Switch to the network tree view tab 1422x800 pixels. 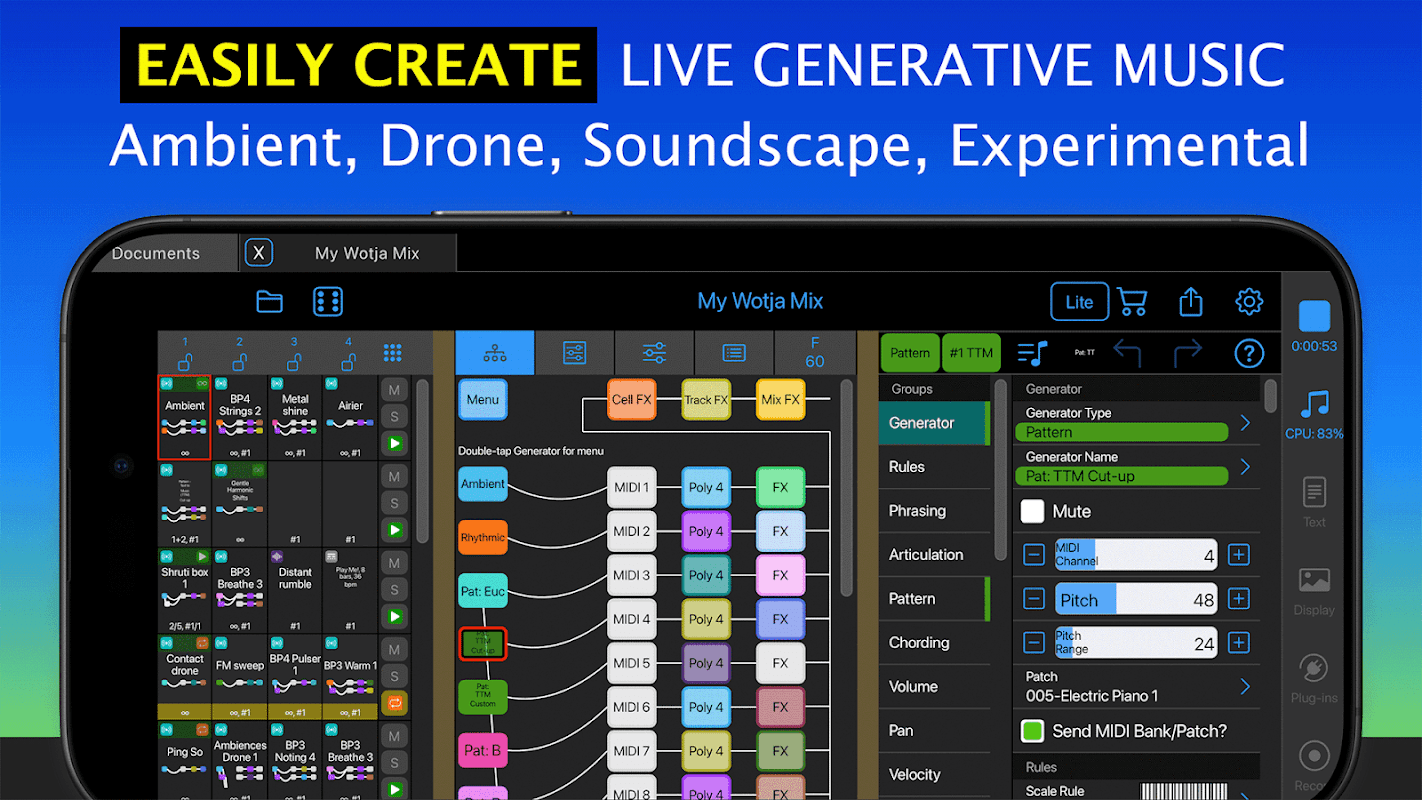coord(495,353)
